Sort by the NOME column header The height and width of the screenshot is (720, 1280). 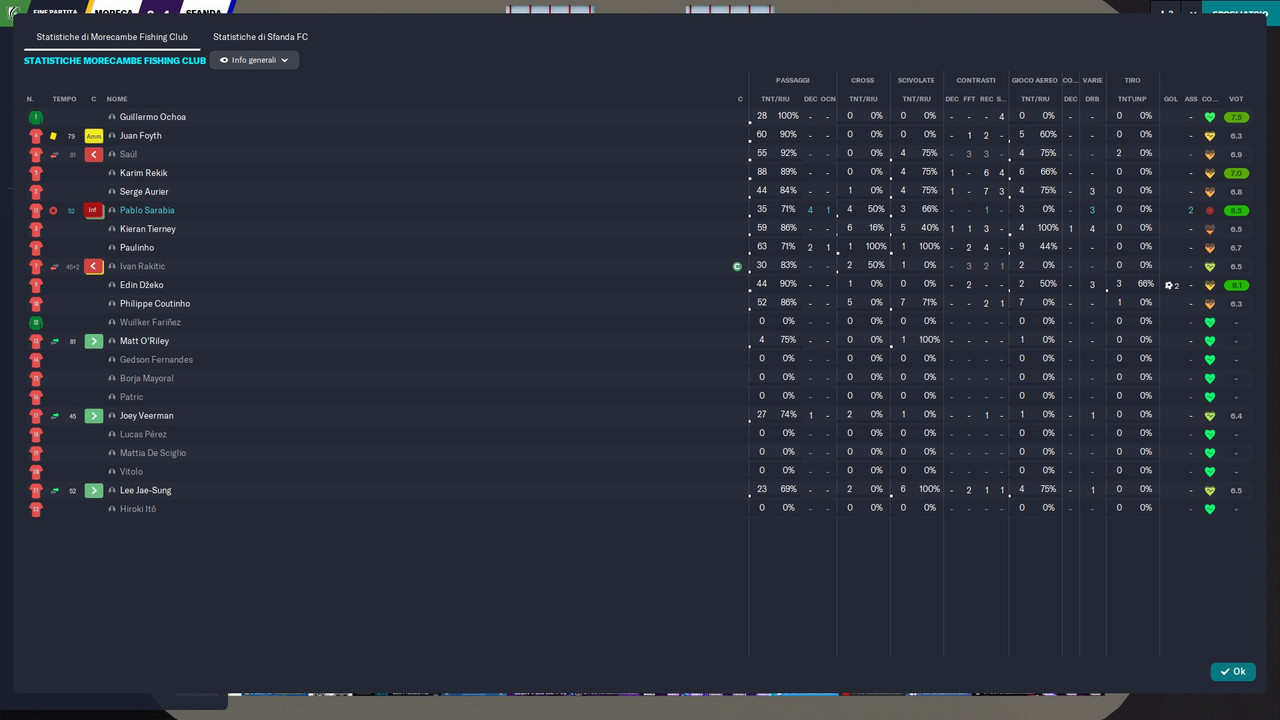coord(117,99)
